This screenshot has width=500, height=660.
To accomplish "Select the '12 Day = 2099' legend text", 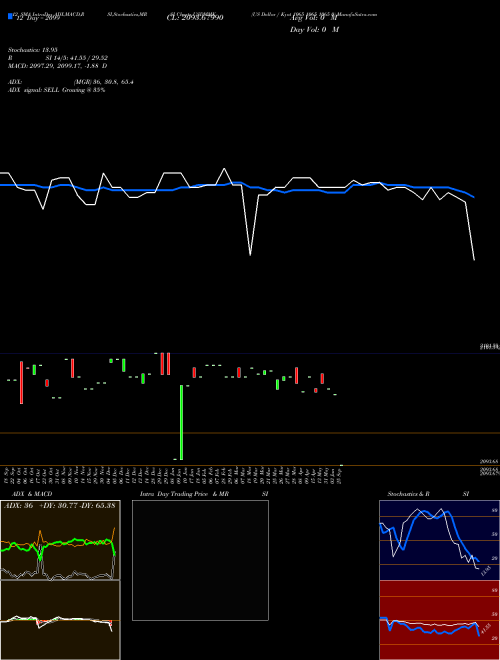I will [x=38, y=18].
